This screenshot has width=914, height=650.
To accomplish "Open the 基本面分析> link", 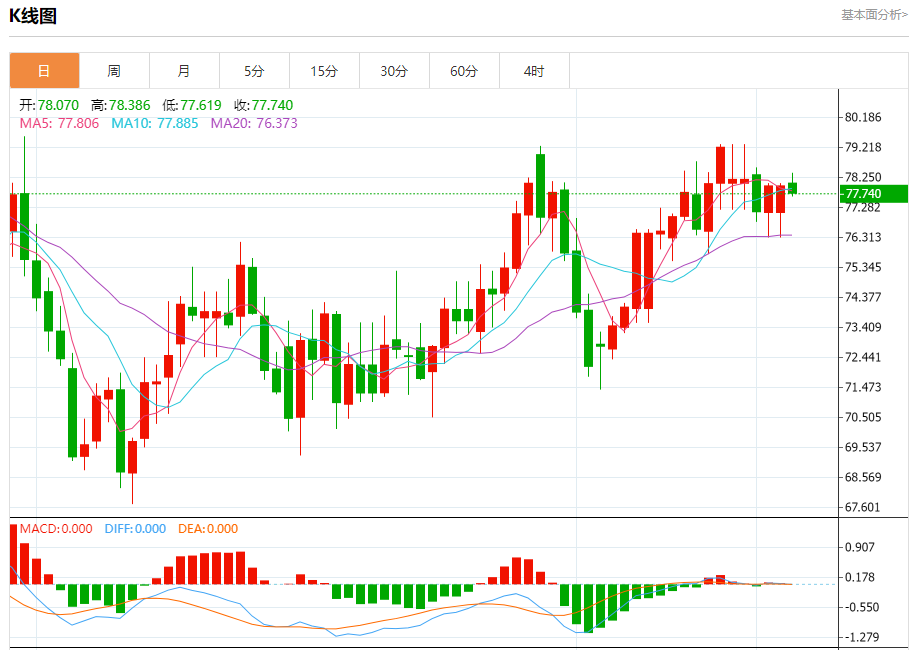I will (874, 15).
